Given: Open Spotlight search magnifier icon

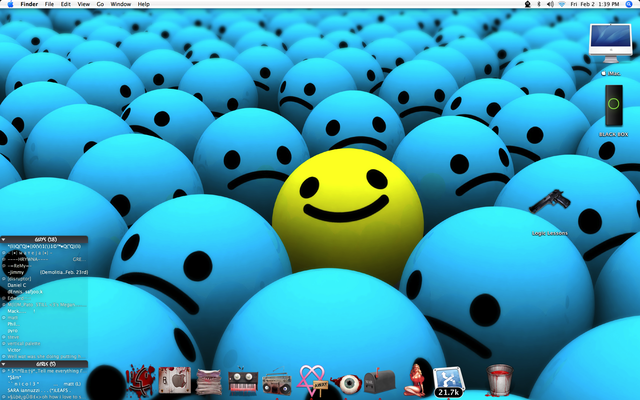Looking at the screenshot, I should coord(629,4).
